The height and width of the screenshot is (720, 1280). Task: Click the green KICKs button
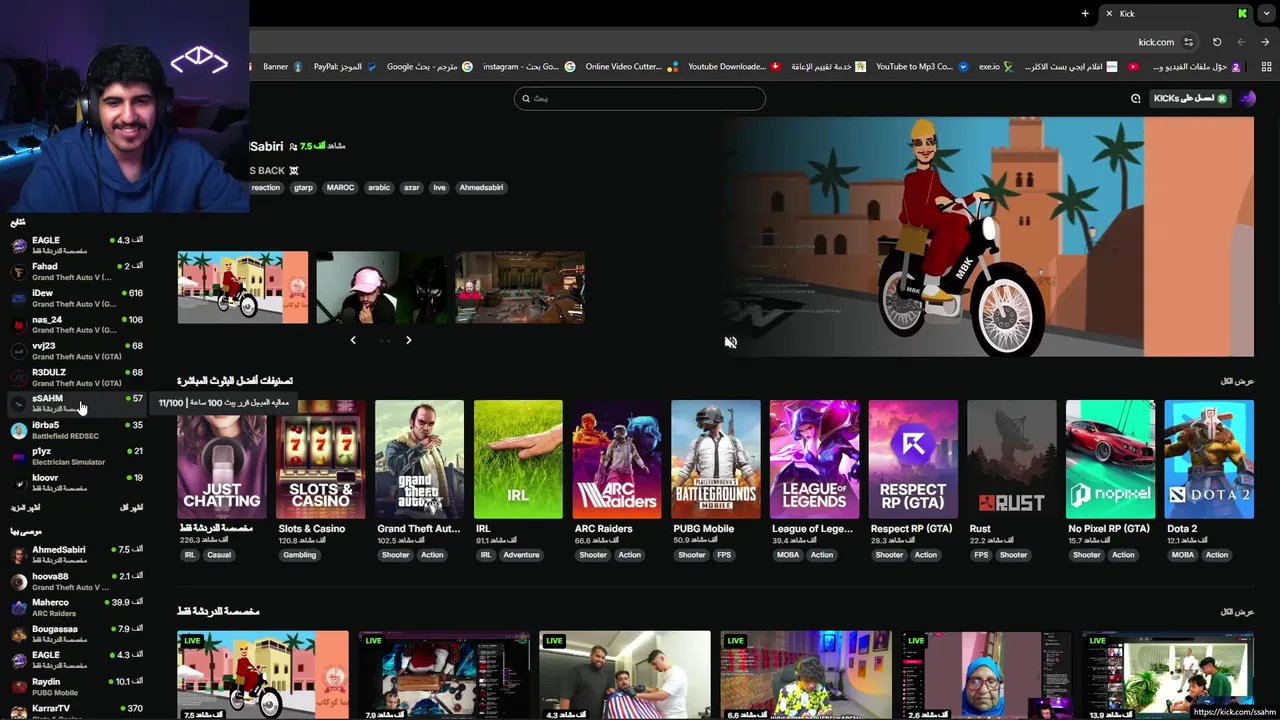(x=1190, y=98)
